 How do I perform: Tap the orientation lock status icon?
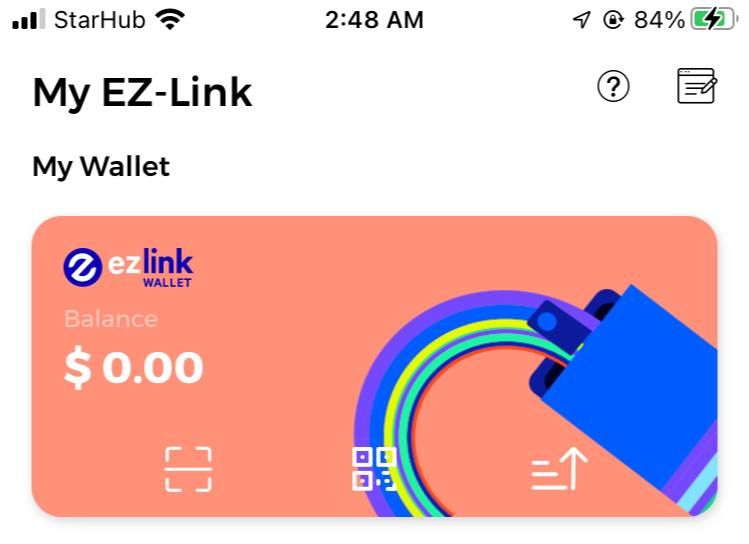tap(613, 20)
